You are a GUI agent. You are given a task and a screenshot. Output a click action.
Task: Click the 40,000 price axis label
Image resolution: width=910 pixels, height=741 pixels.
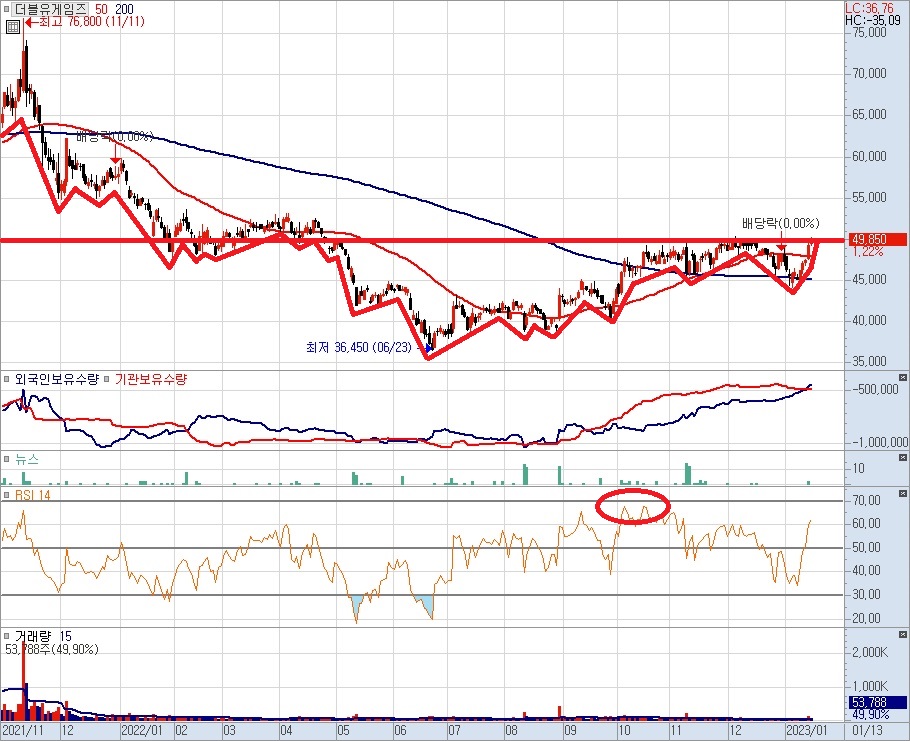[869, 320]
